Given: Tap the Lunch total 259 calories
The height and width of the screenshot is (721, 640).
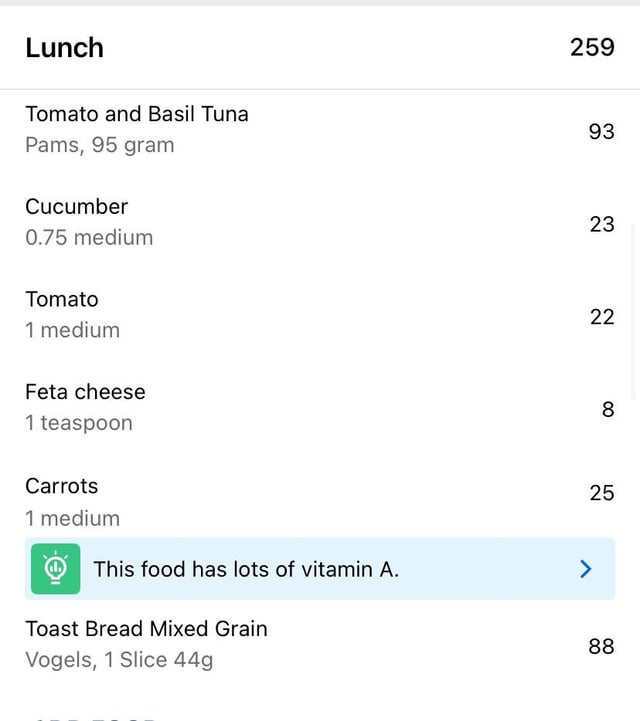Looking at the screenshot, I should coord(592,47).
